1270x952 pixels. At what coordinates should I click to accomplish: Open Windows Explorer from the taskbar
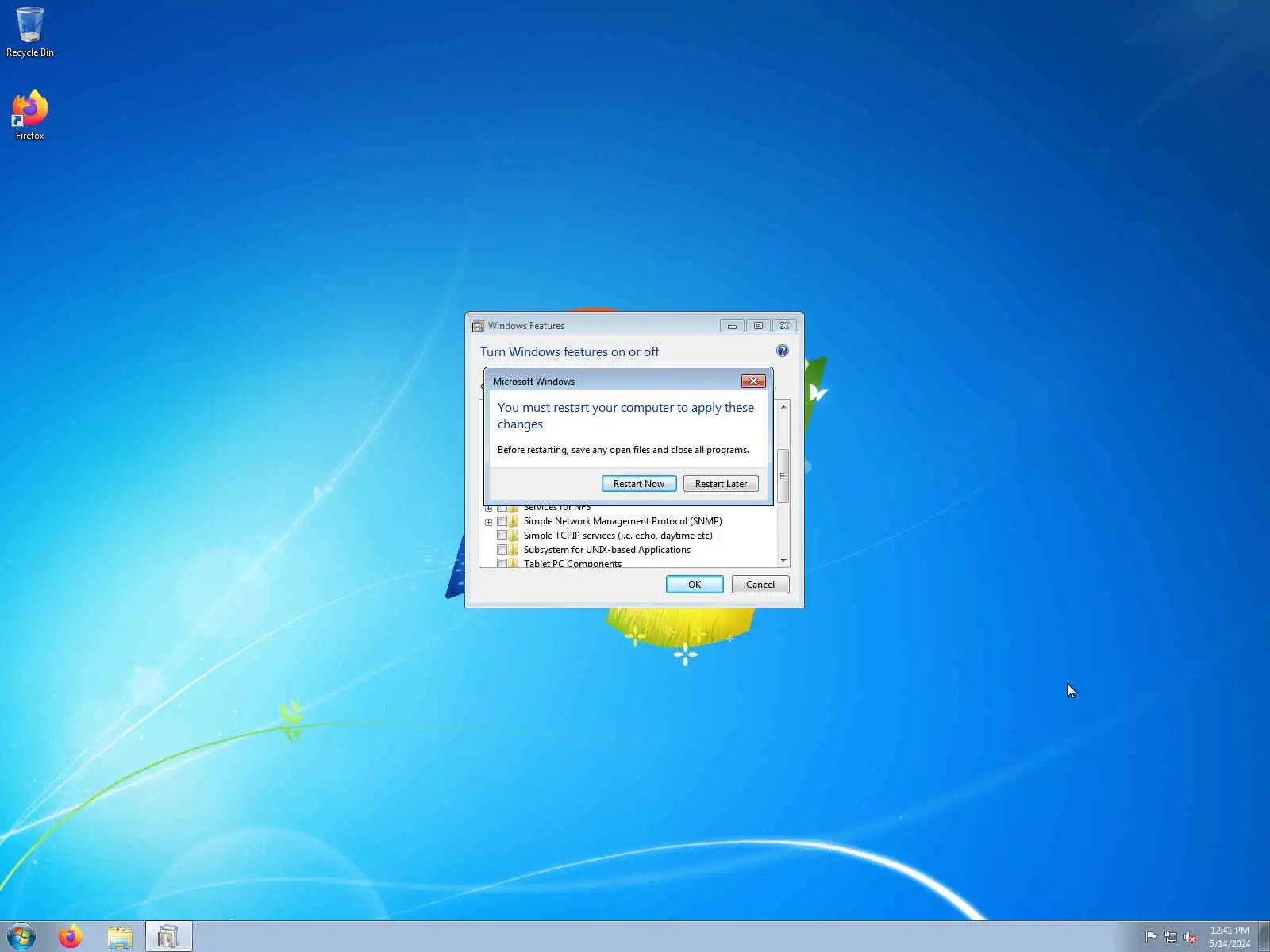120,937
